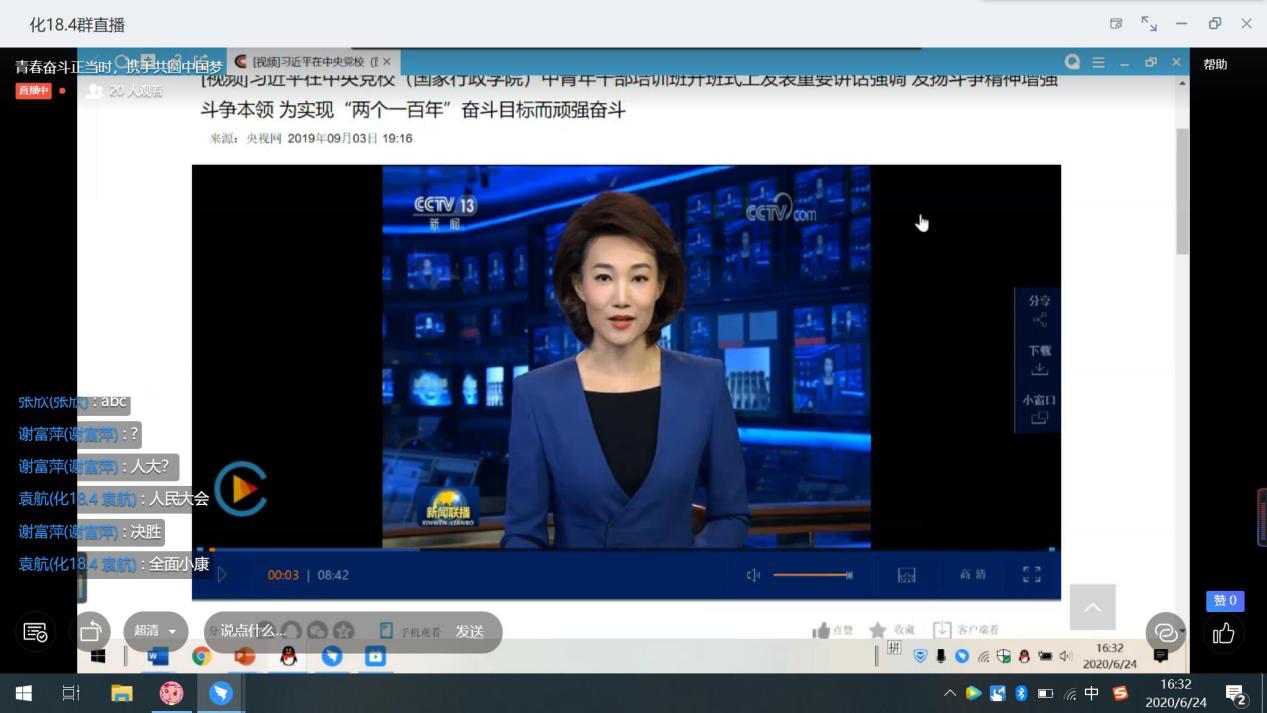Click the exit-fullscreen arrows icon in title bar

pos(1149,24)
